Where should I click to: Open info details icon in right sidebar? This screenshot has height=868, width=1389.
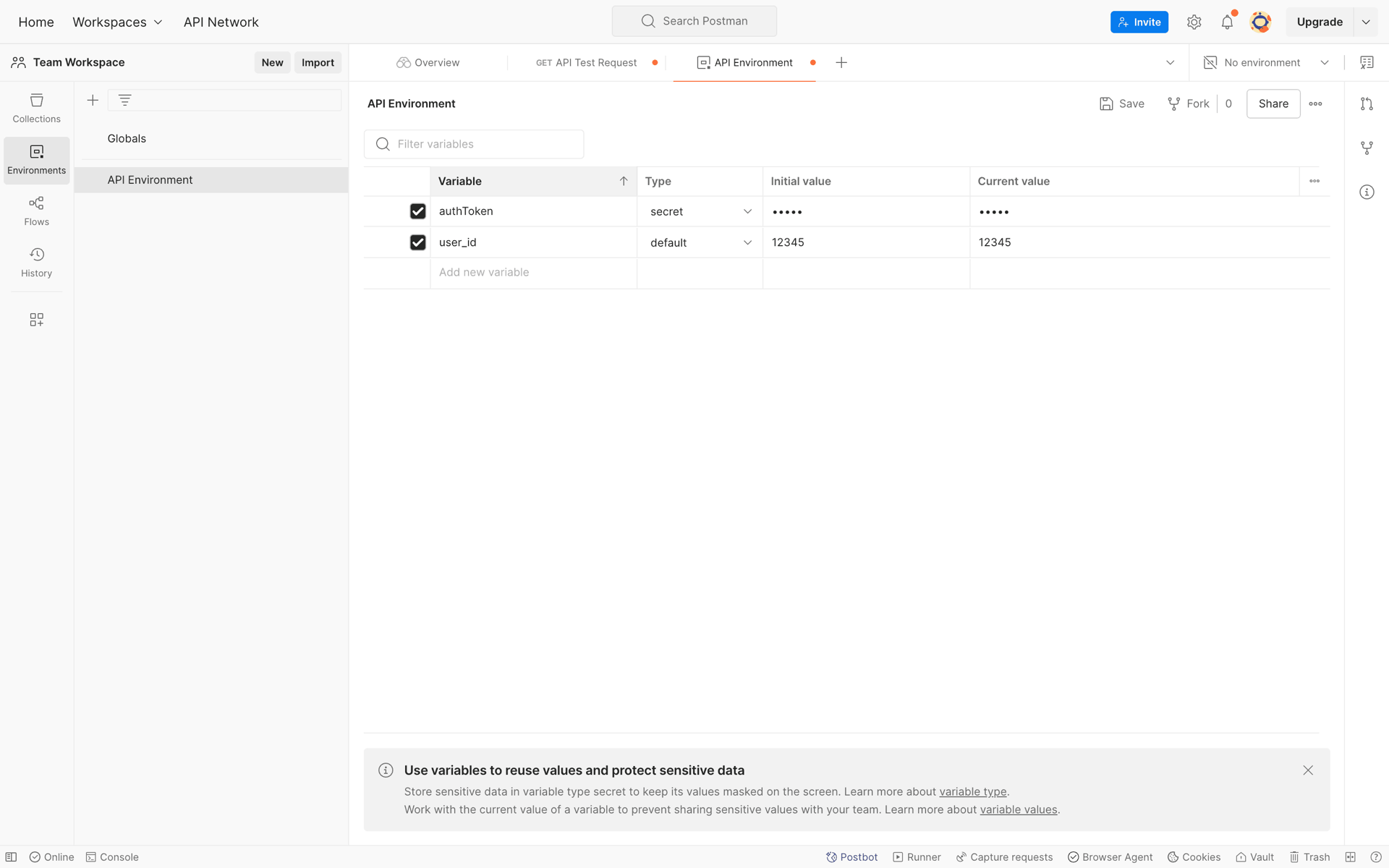pyautogui.click(x=1367, y=192)
